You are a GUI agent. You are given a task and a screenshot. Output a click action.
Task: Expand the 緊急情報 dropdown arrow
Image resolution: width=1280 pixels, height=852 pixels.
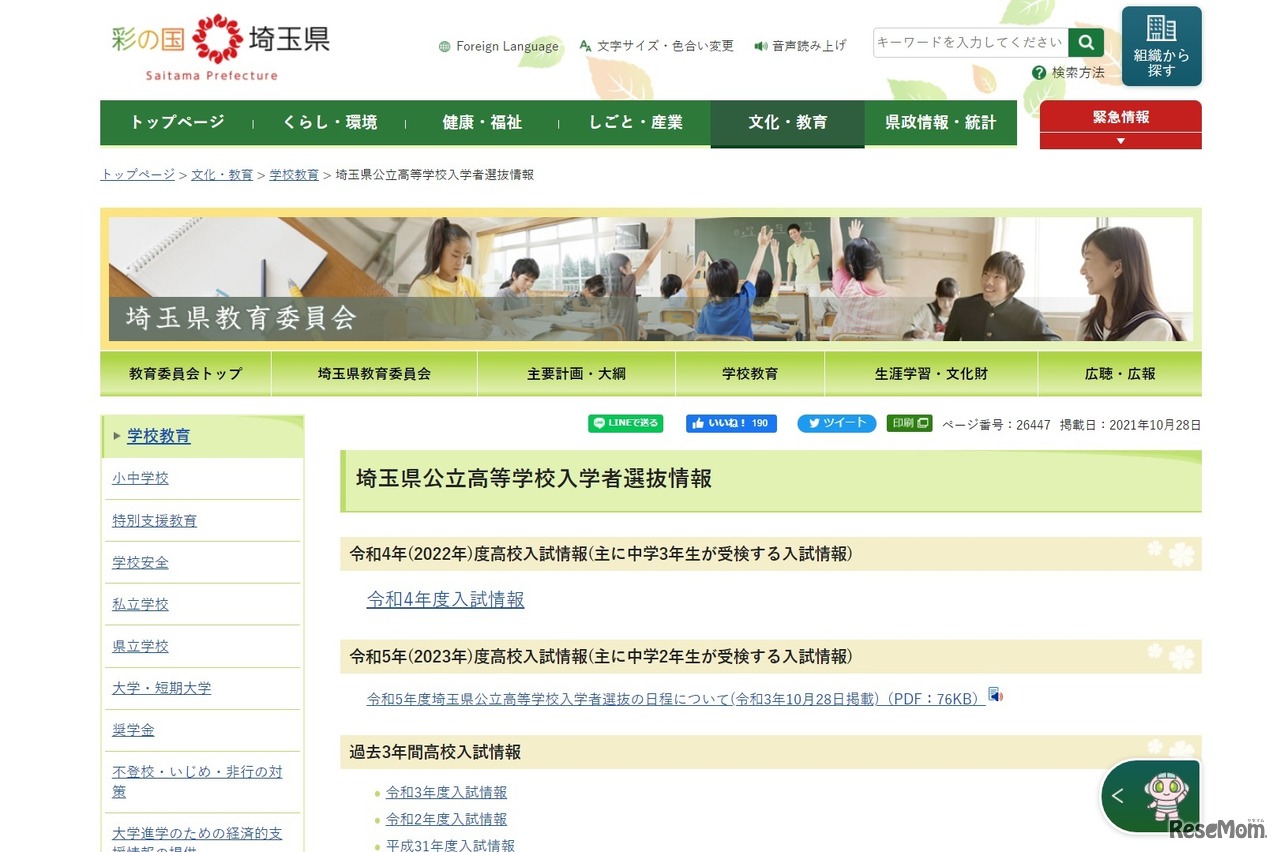pos(1120,142)
